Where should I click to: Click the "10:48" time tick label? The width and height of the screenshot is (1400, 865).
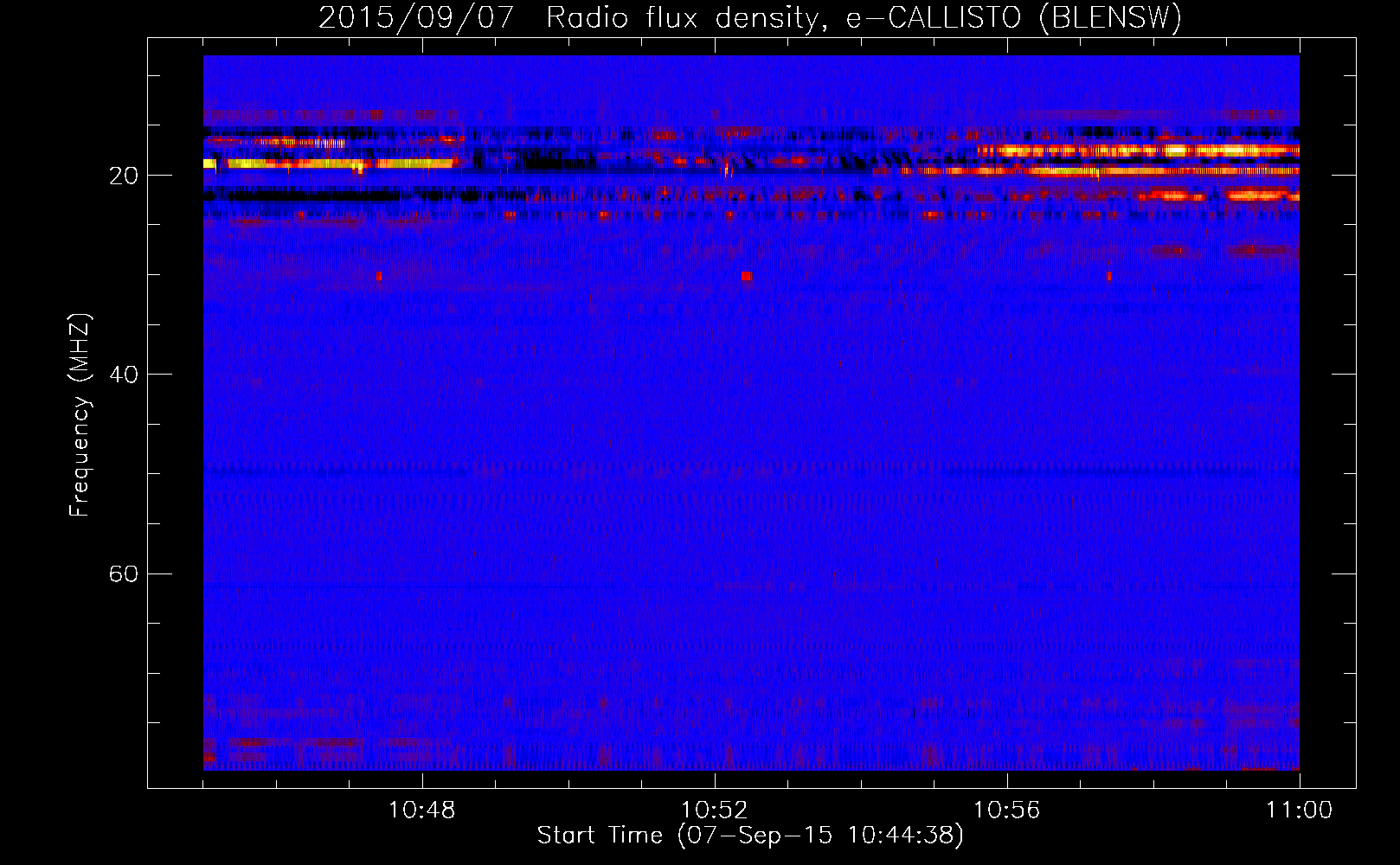point(422,811)
